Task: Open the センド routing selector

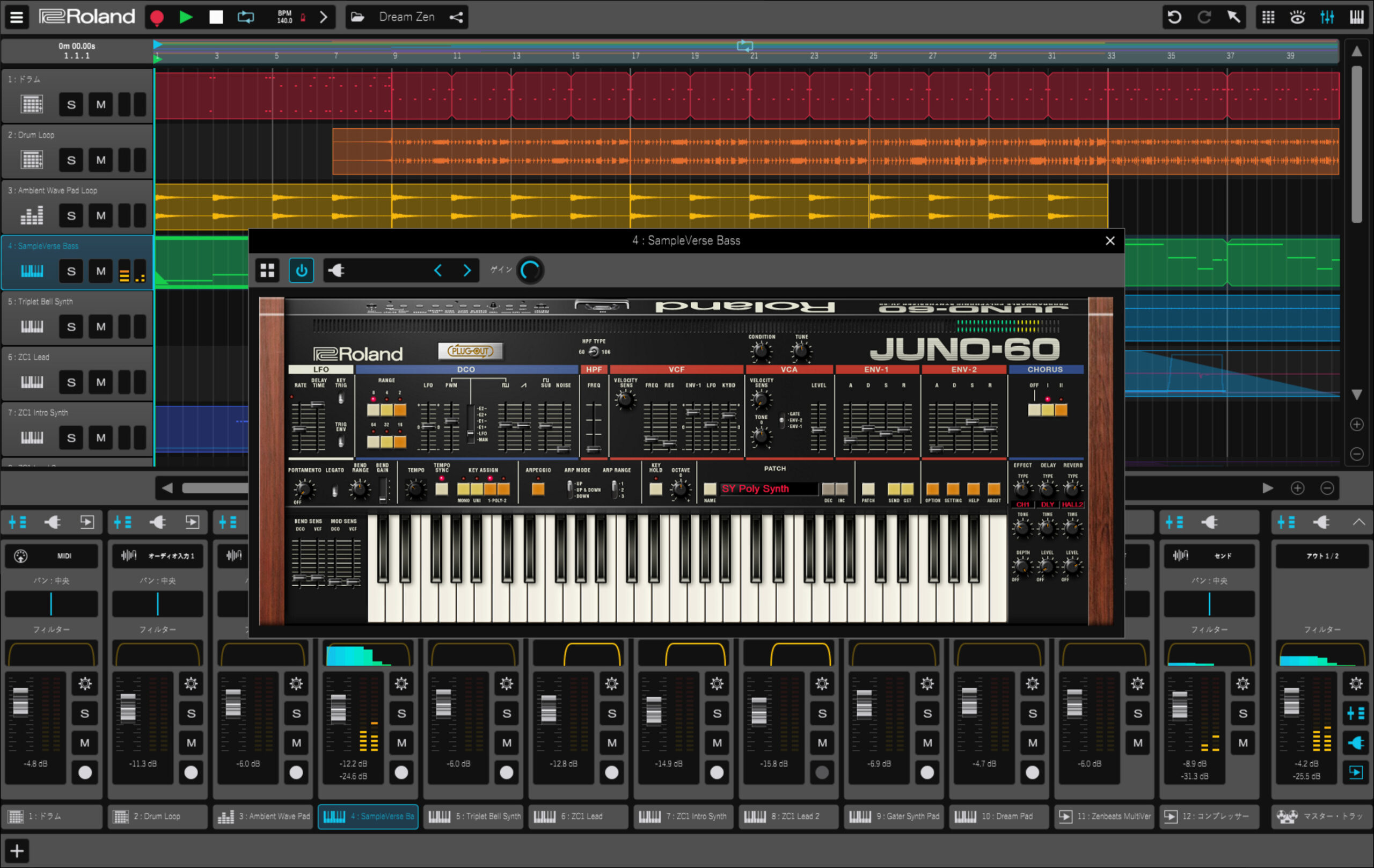Action: coord(1209,556)
